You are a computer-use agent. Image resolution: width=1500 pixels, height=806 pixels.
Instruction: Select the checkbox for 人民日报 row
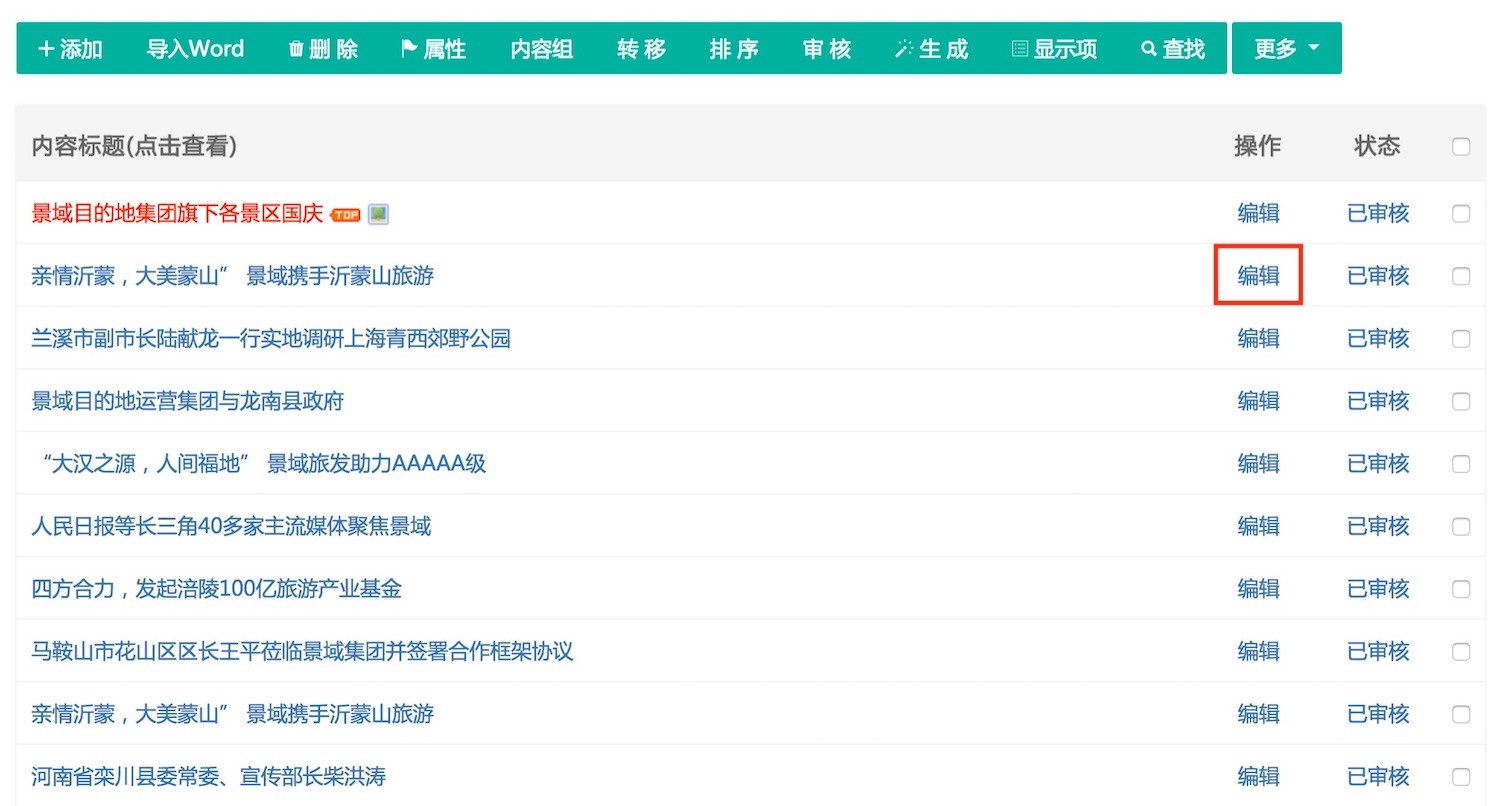pyautogui.click(x=1461, y=527)
